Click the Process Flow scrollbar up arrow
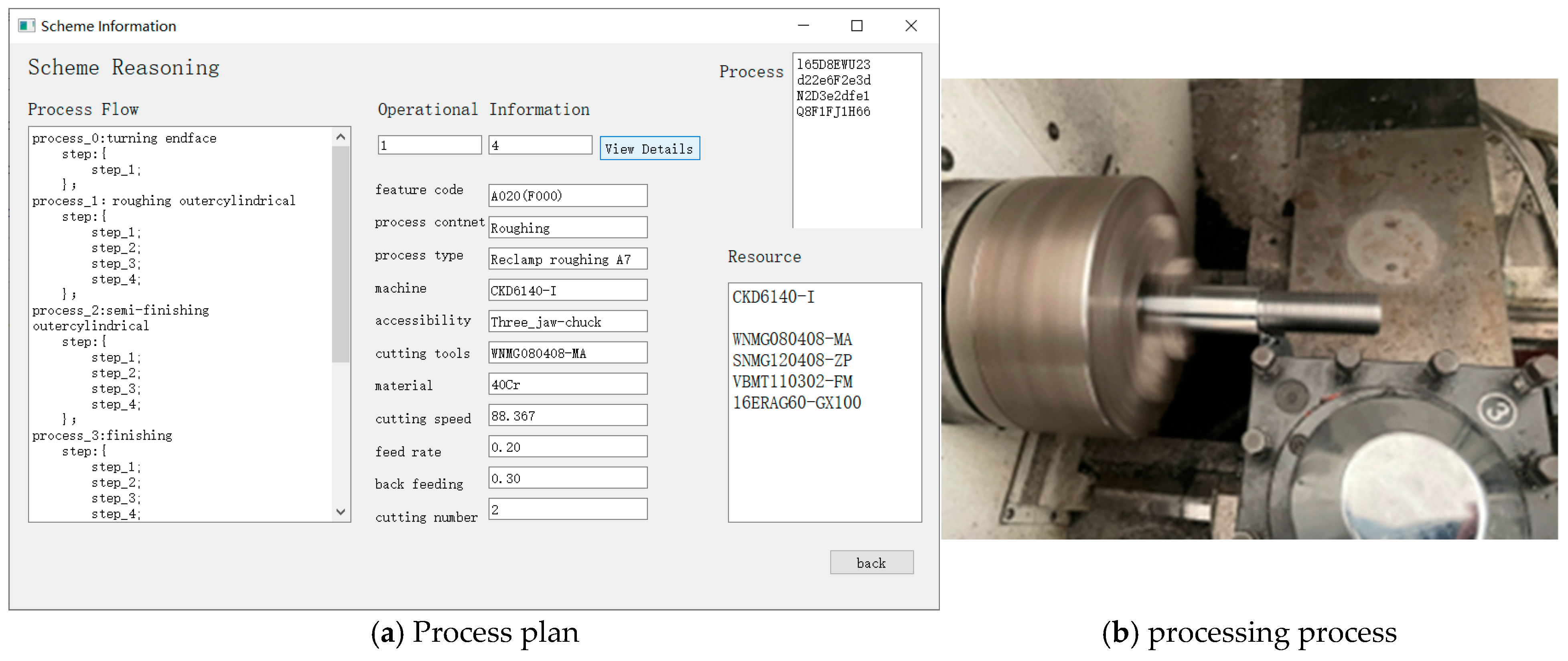Image resolution: width=1568 pixels, height=661 pixels. [341, 137]
